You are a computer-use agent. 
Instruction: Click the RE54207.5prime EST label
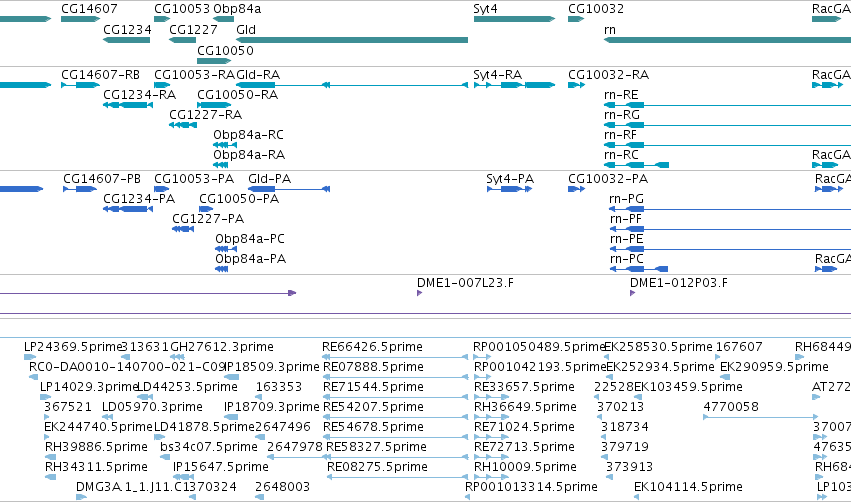373,407
